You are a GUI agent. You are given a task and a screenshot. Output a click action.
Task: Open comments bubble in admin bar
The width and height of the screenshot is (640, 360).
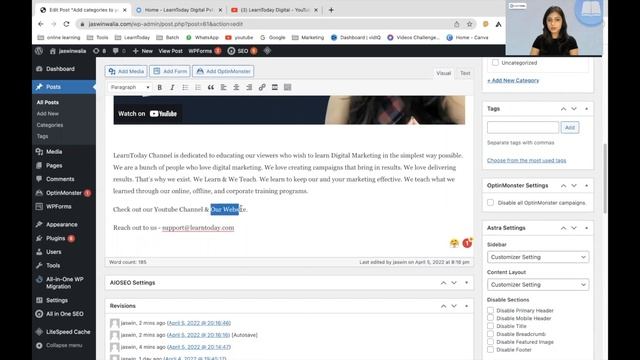(119, 51)
